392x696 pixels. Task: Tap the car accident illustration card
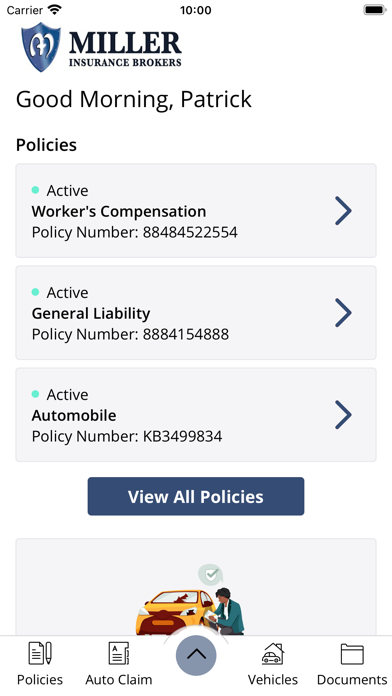(196, 587)
